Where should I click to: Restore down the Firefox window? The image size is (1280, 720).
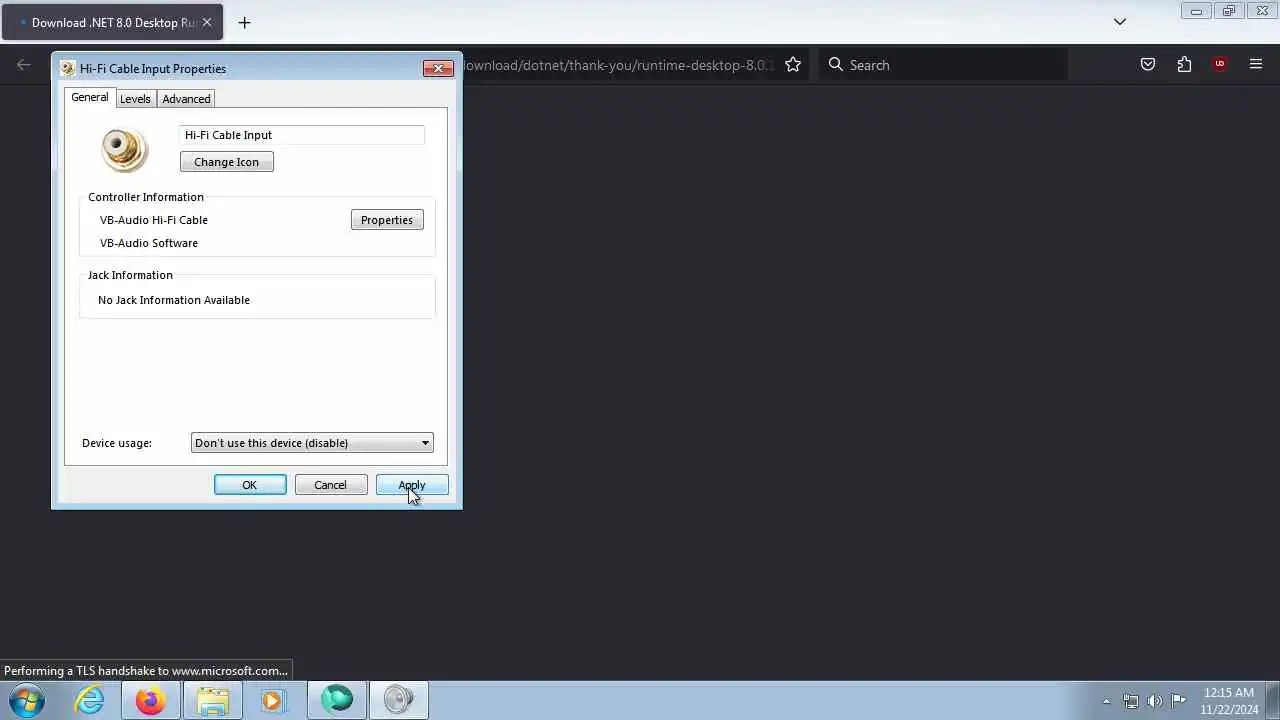(1229, 11)
